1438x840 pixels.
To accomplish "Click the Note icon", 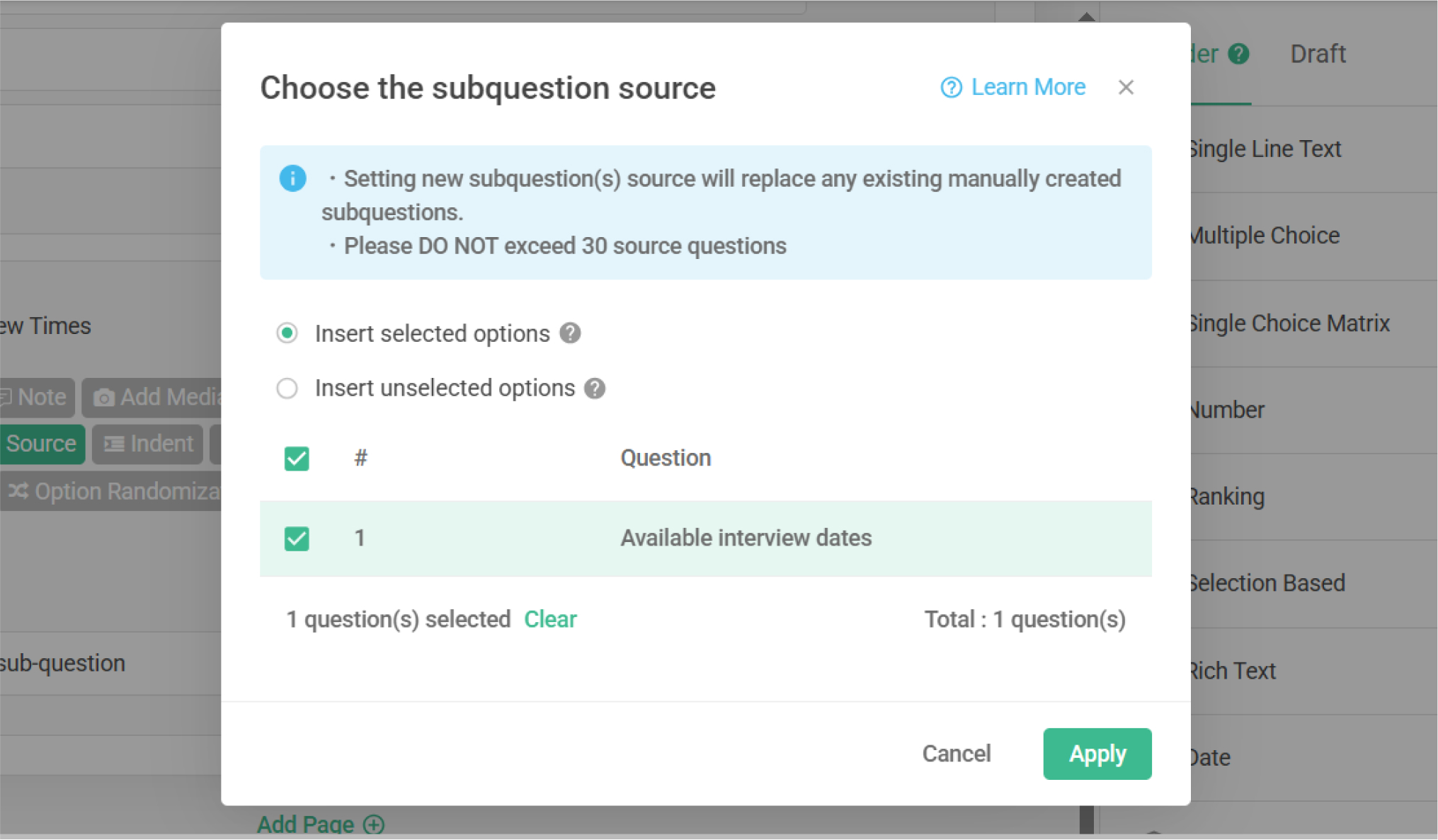I will click(x=7, y=397).
